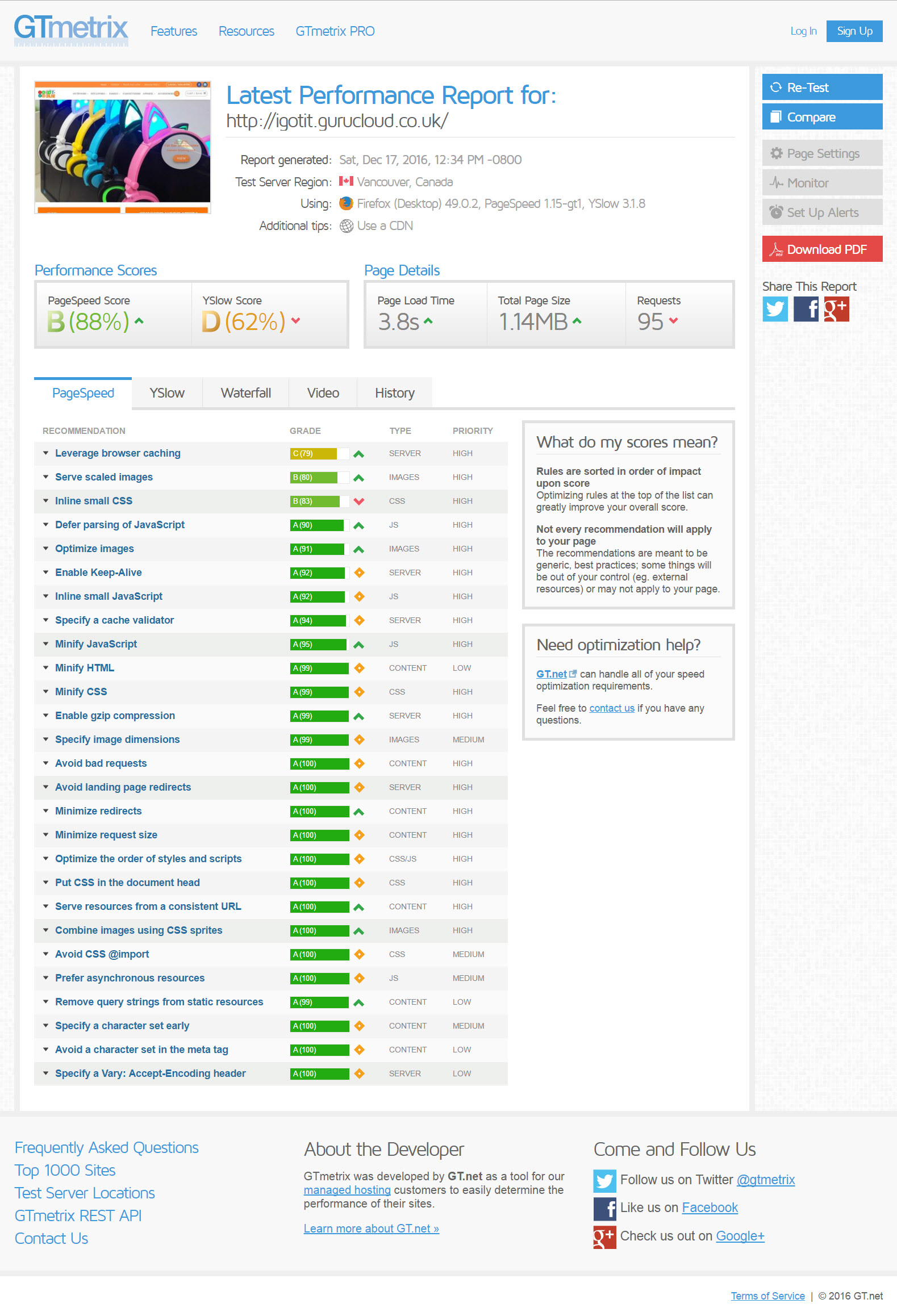The height and width of the screenshot is (1316, 897).
Task: Expand Inline small JavaScript row
Action: click(x=271, y=596)
